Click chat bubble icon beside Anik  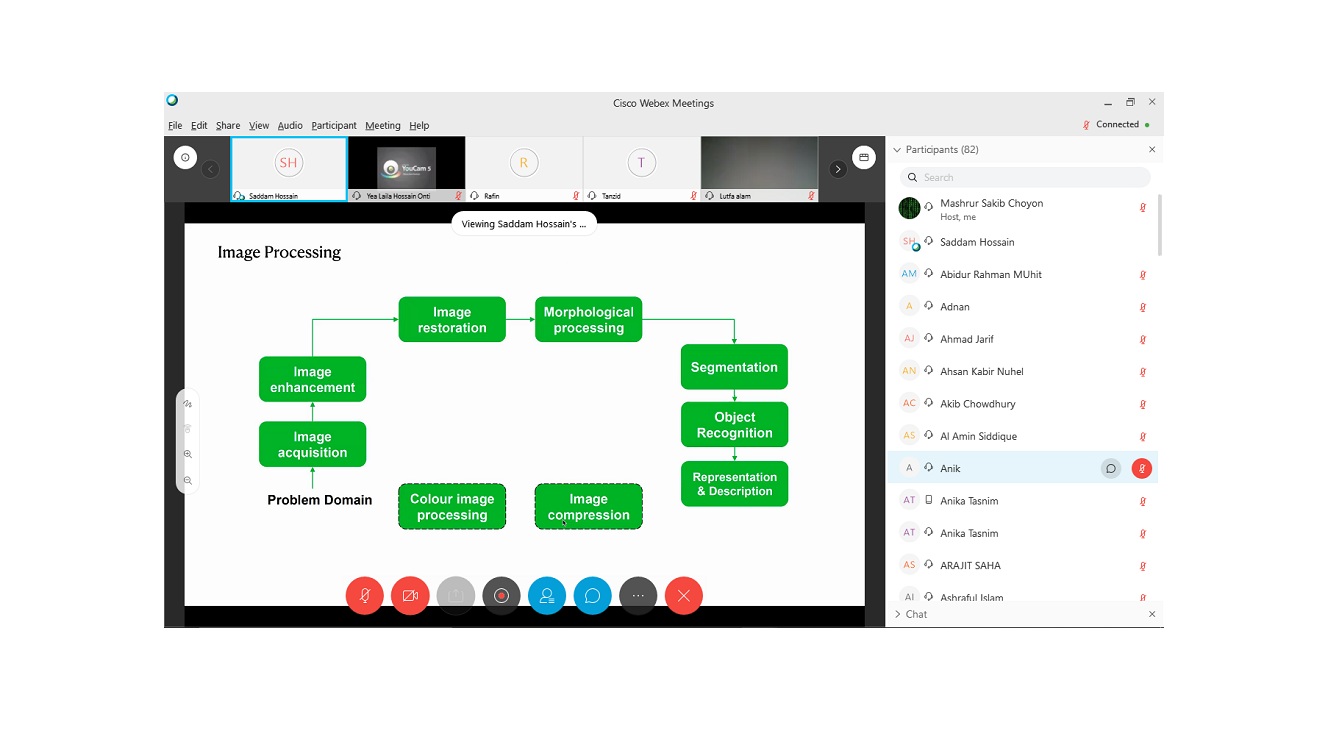(1110, 469)
